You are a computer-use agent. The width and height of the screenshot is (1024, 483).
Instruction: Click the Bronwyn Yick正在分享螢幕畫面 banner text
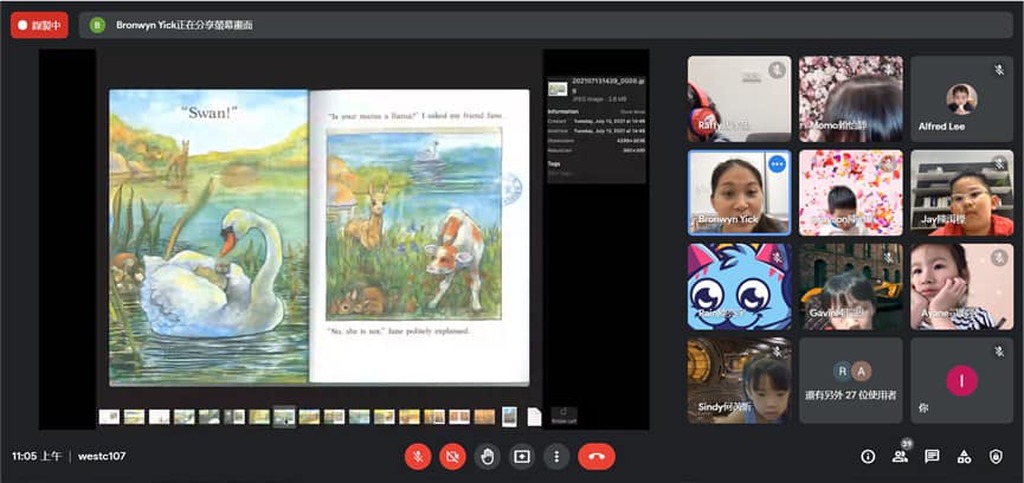point(184,25)
